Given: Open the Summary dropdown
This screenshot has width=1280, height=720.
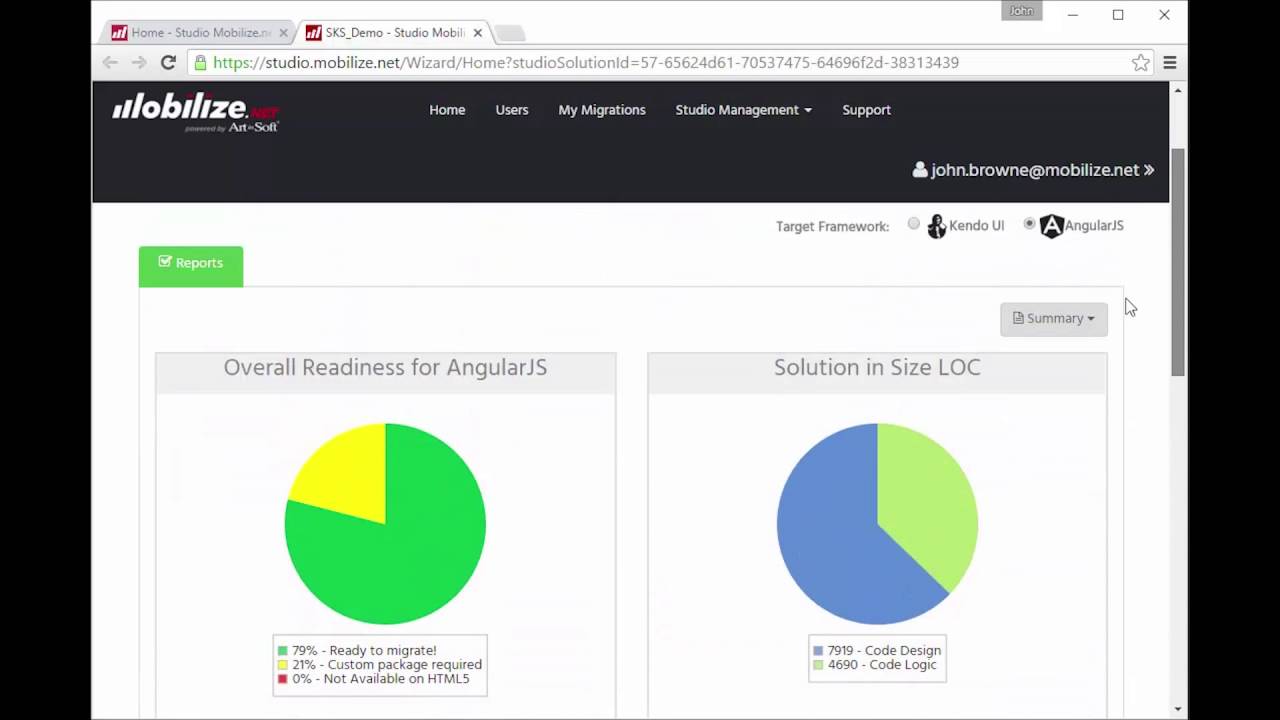Looking at the screenshot, I should 1054,319.
